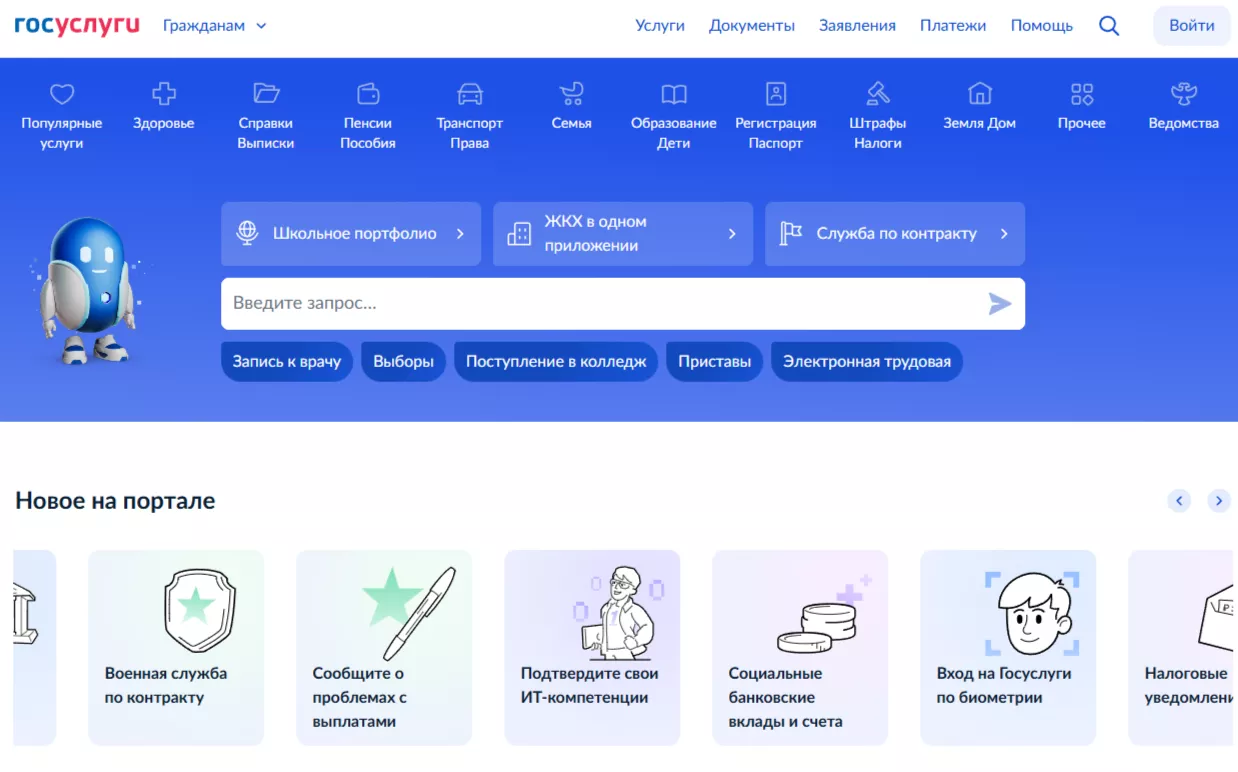The height and width of the screenshot is (772, 1238).
Task: Open the Здоровье category icon
Action: [163, 93]
